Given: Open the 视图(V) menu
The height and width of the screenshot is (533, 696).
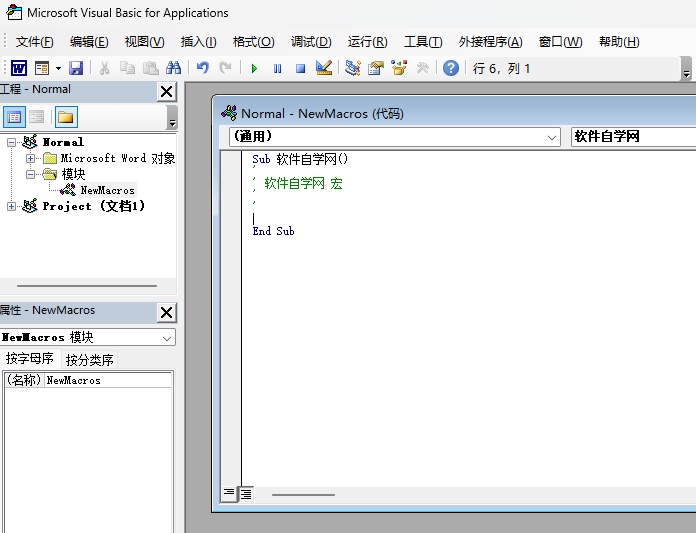Looking at the screenshot, I should tap(145, 42).
